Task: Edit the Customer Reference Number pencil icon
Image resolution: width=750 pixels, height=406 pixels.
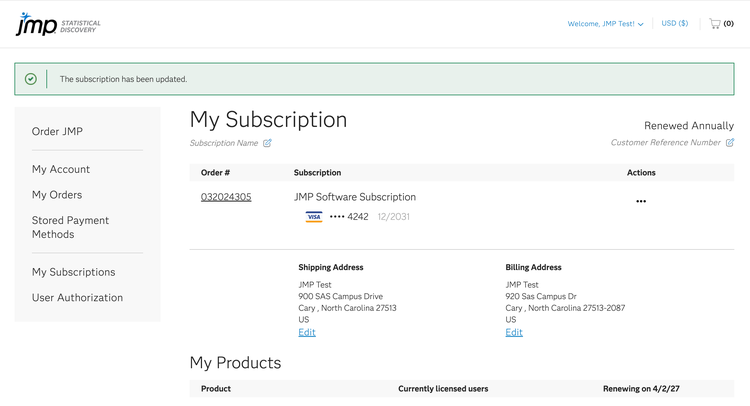Action: [x=730, y=143]
